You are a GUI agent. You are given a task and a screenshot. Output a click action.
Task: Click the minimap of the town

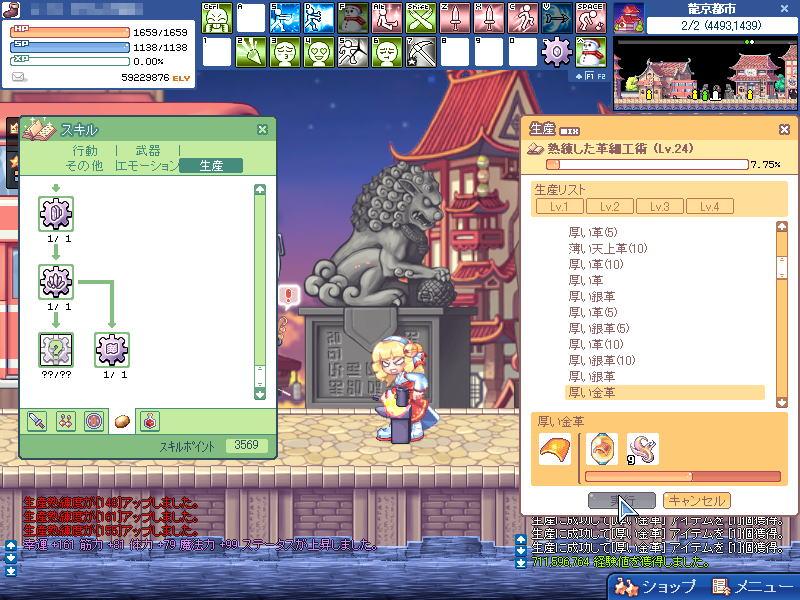(x=705, y=74)
